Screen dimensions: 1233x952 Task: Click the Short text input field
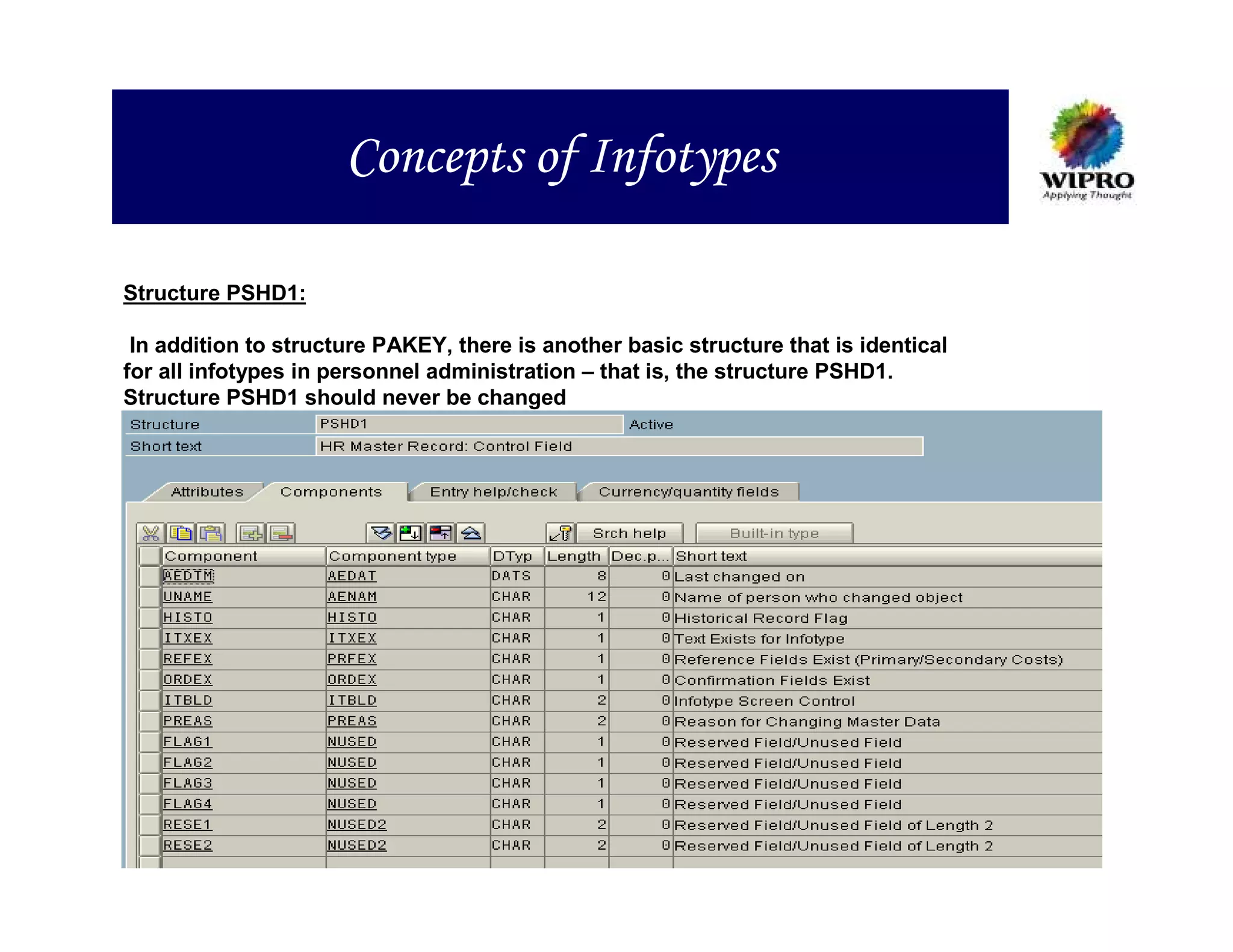(x=618, y=447)
